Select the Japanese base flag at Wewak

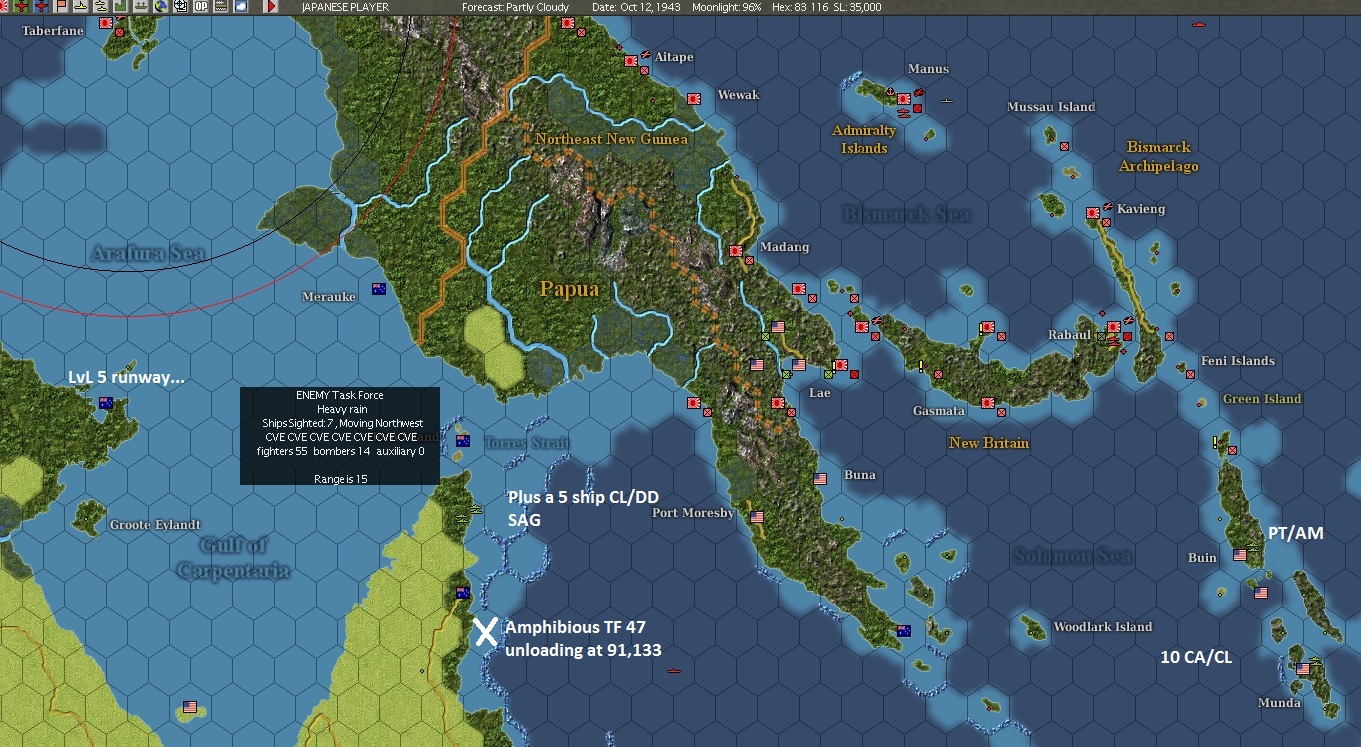(x=692, y=98)
